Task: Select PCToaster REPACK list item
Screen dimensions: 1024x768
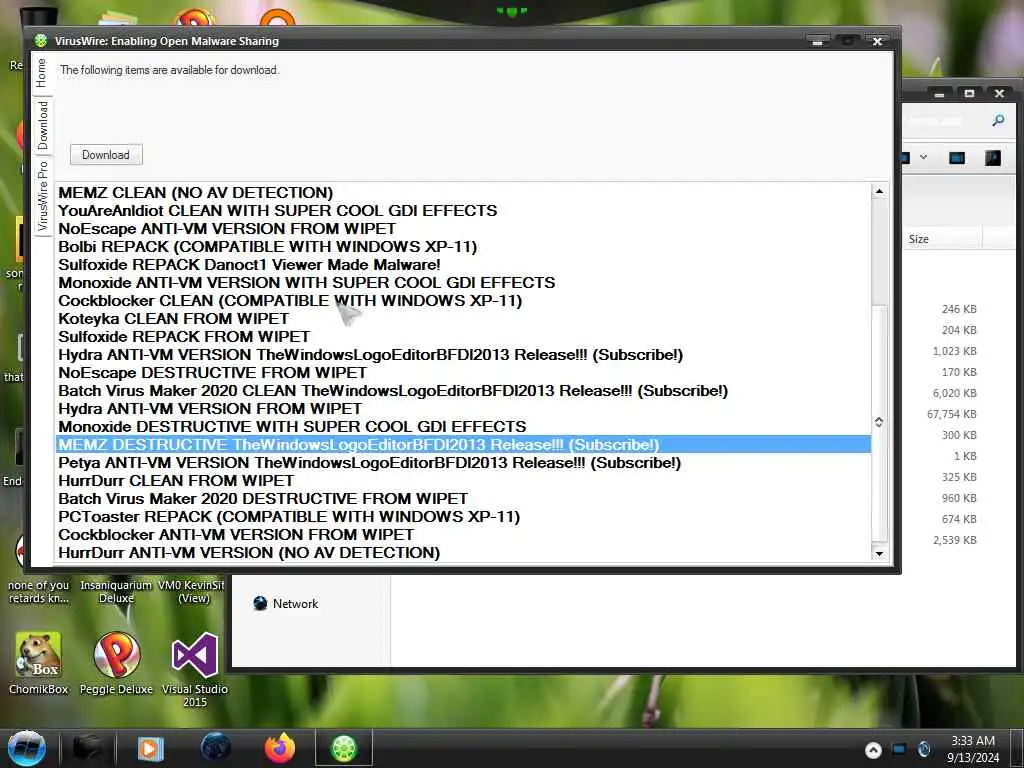Action: point(464,517)
